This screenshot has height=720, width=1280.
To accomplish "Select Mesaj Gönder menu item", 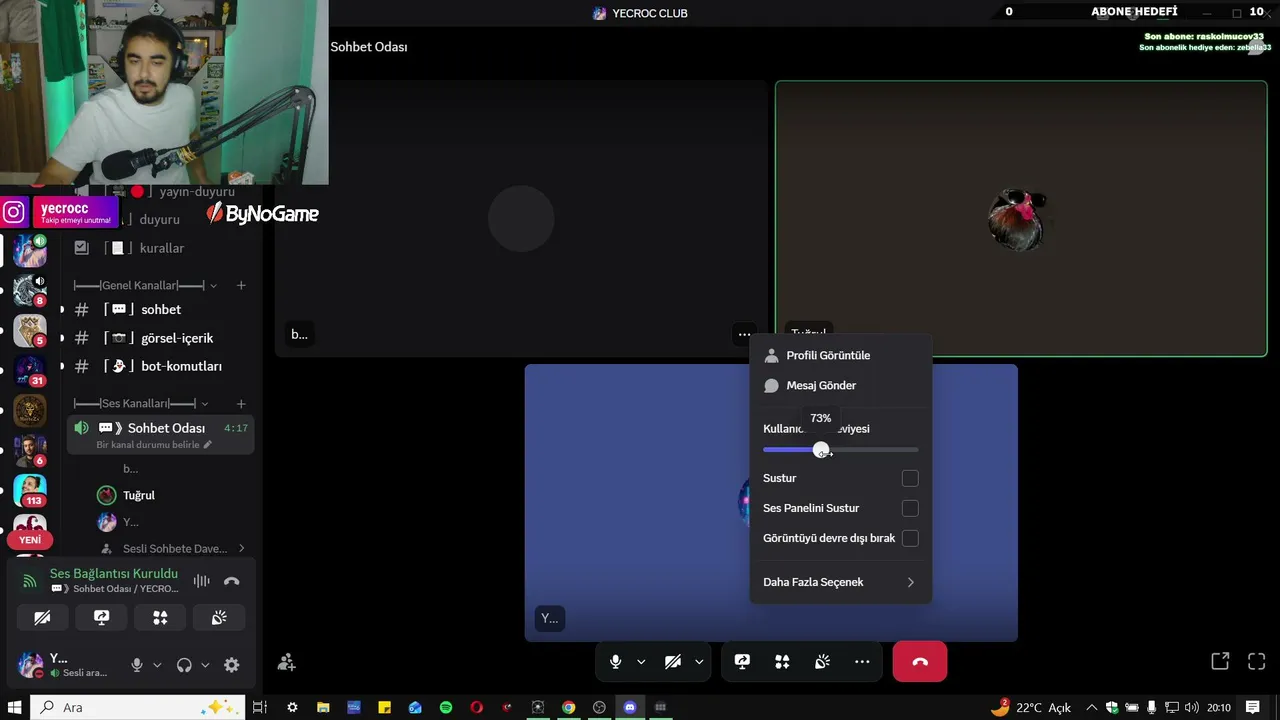I will click(840, 385).
